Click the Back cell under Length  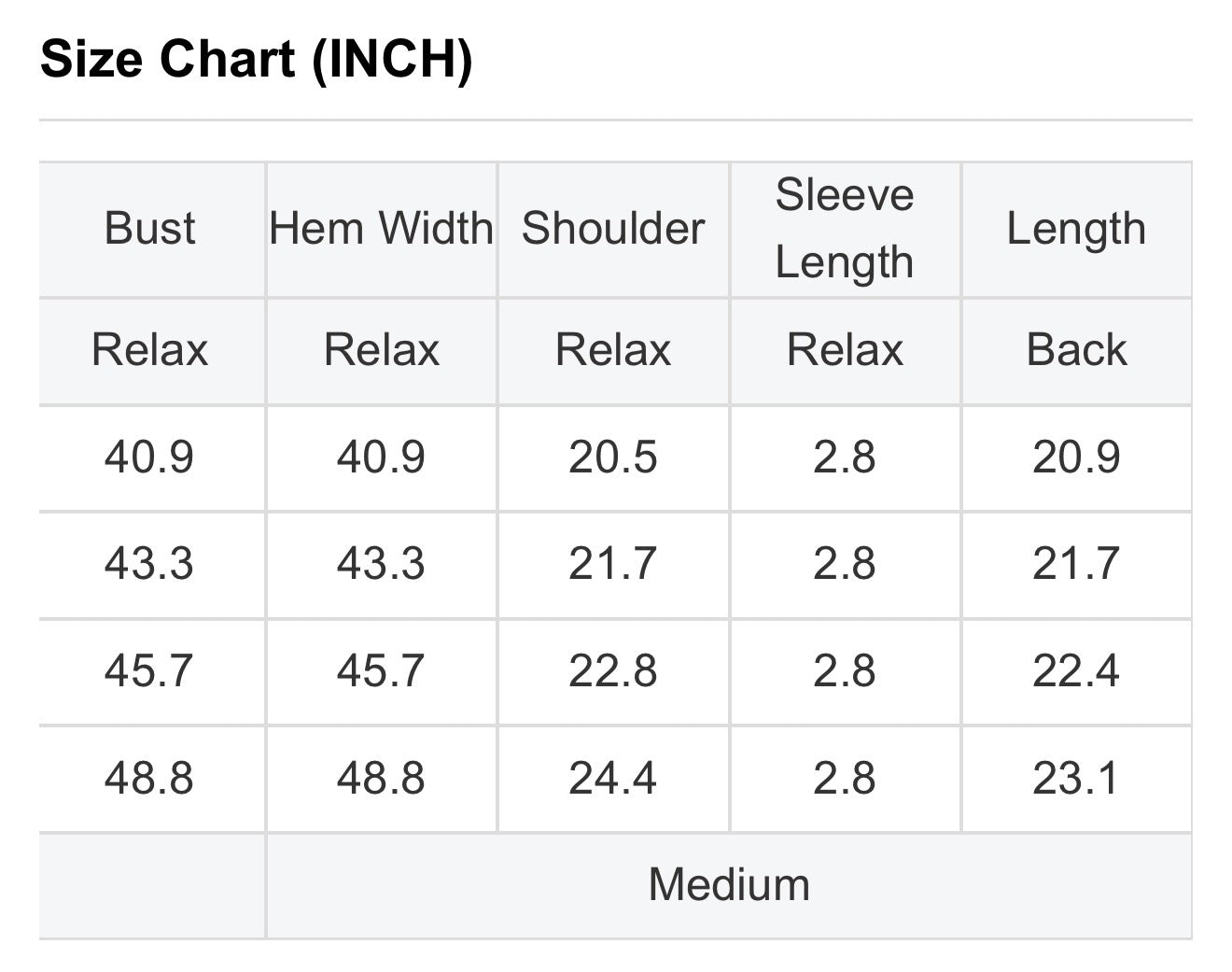[x=1076, y=350]
